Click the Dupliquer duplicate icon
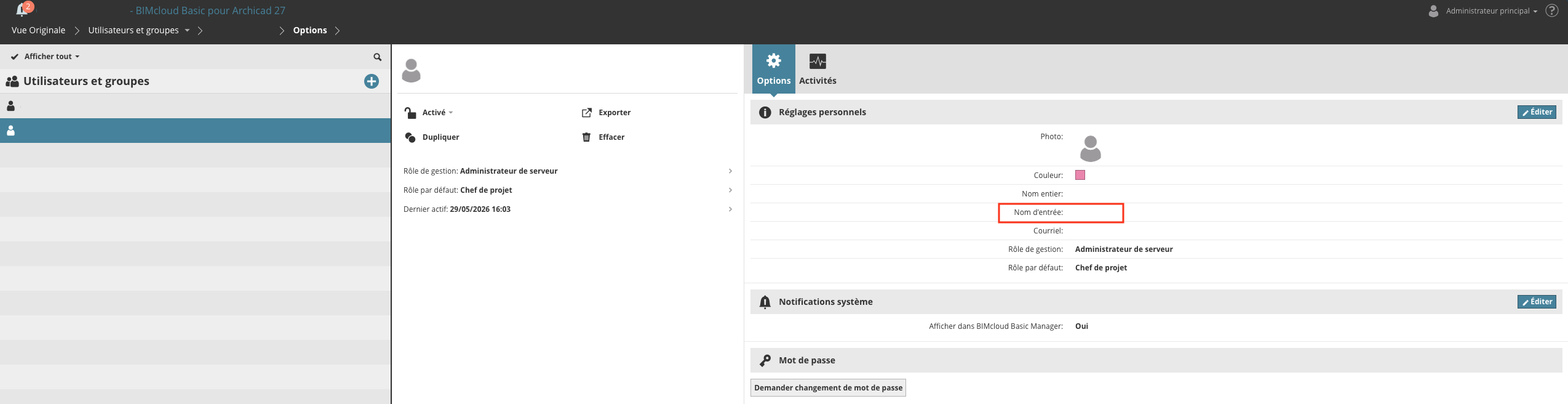Image resolution: width=1568 pixels, height=404 pixels. tap(410, 137)
